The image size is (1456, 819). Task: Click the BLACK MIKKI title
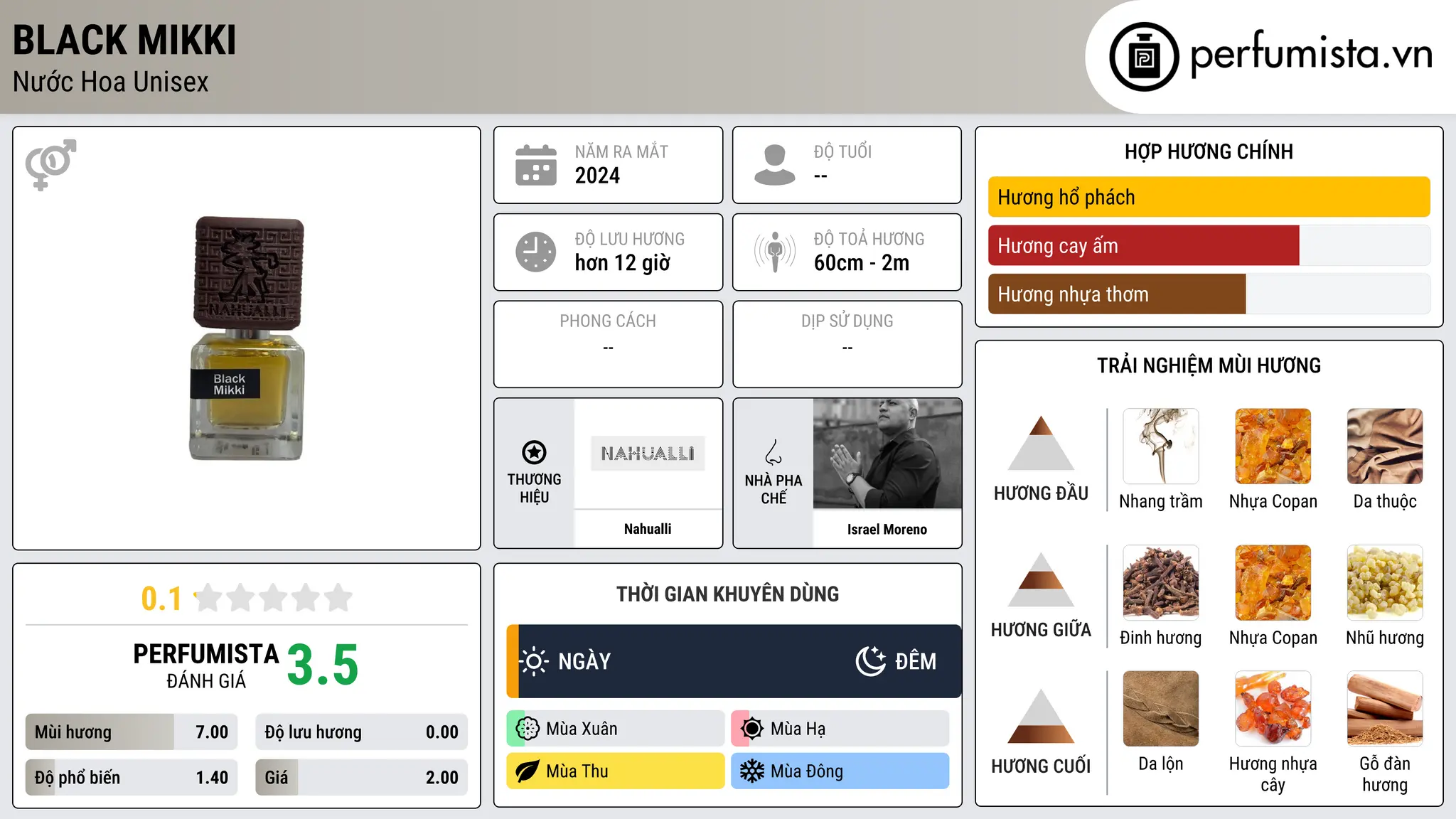pos(124,40)
